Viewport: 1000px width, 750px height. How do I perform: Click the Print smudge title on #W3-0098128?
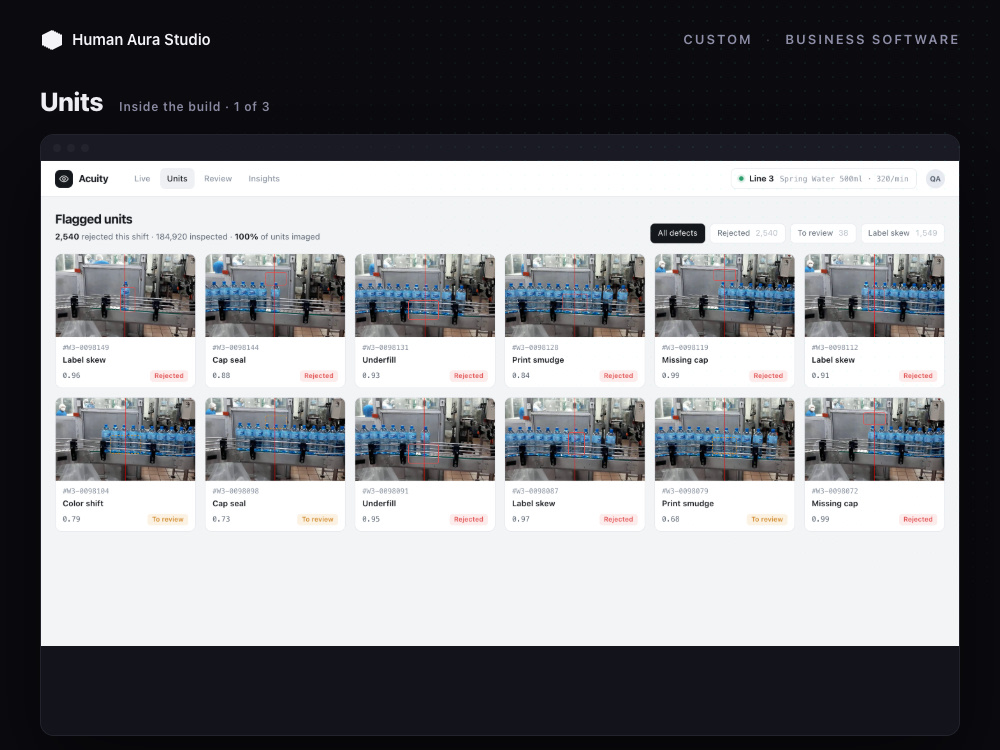pyautogui.click(x=538, y=360)
